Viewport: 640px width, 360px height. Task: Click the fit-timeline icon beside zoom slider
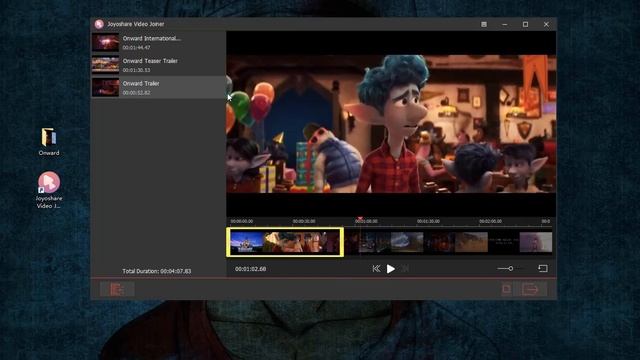542,269
